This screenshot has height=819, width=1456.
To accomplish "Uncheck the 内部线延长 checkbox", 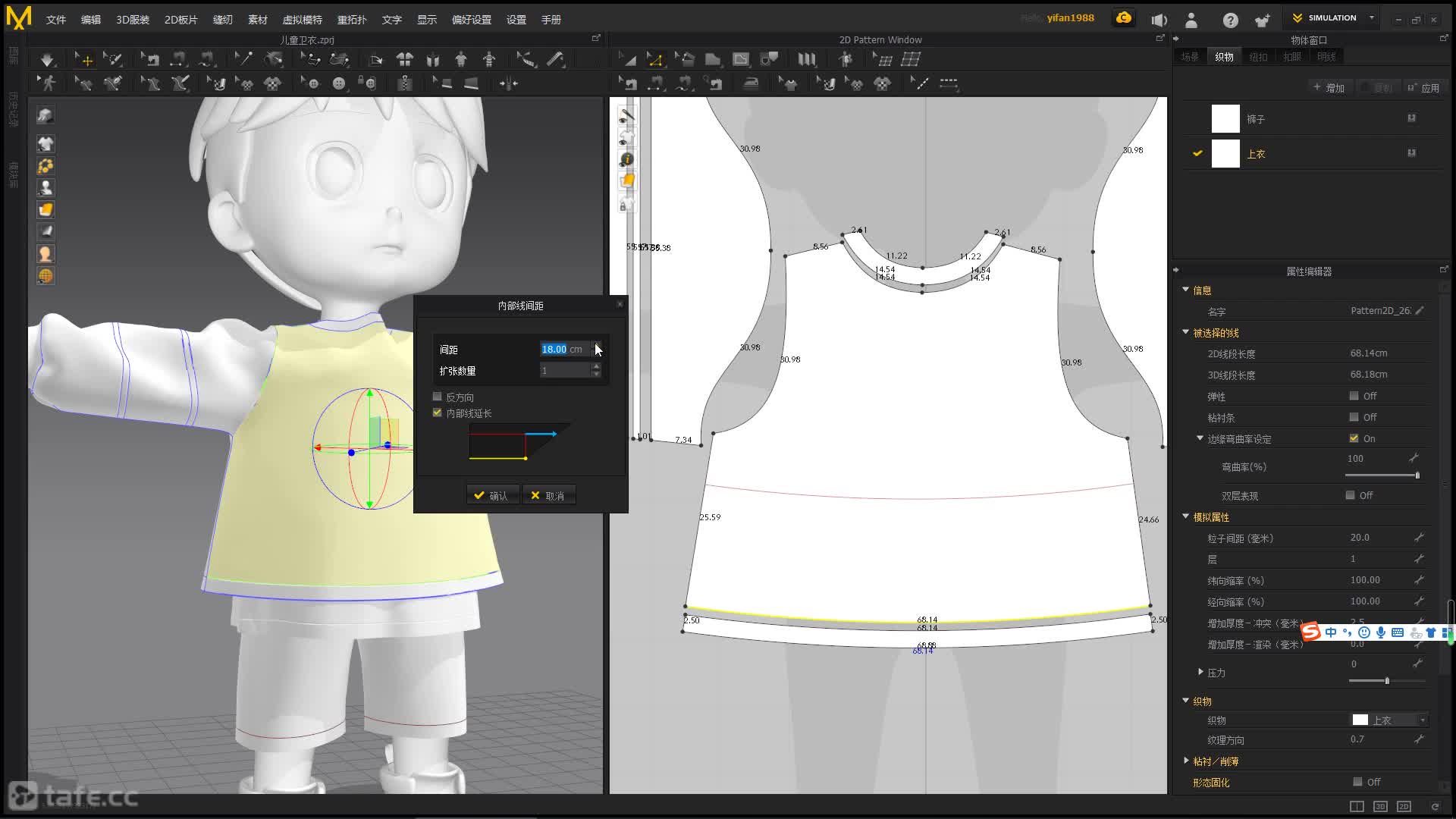I will tap(437, 413).
